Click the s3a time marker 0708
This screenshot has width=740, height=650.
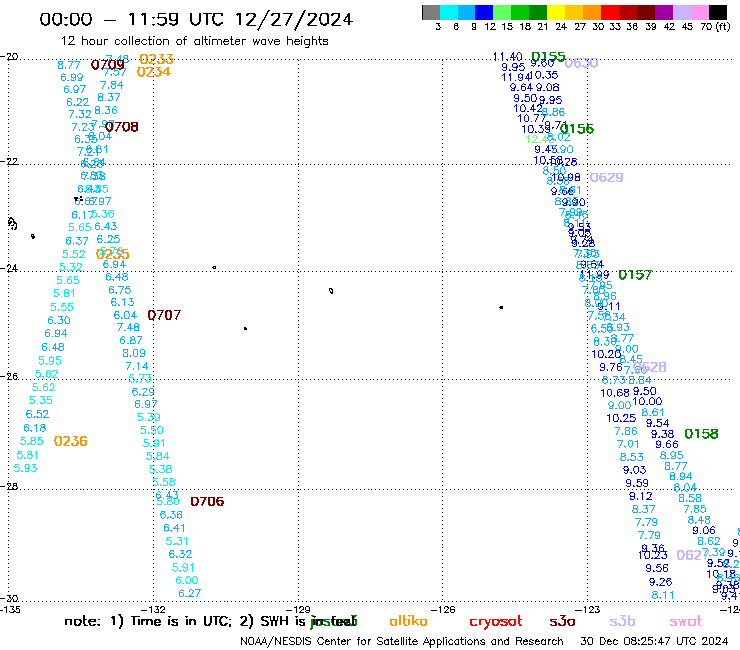click(x=122, y=127)
